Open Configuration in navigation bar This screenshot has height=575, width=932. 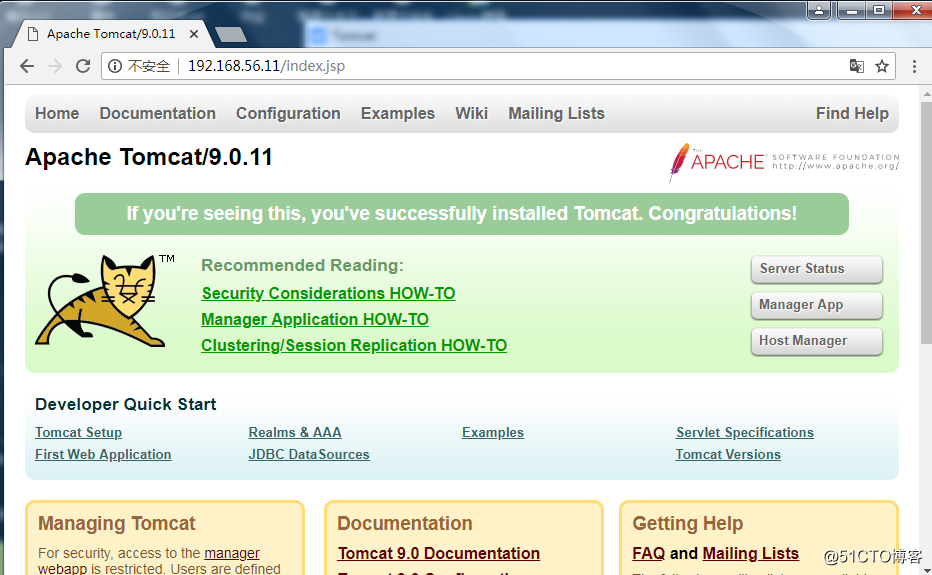[288, 114]
